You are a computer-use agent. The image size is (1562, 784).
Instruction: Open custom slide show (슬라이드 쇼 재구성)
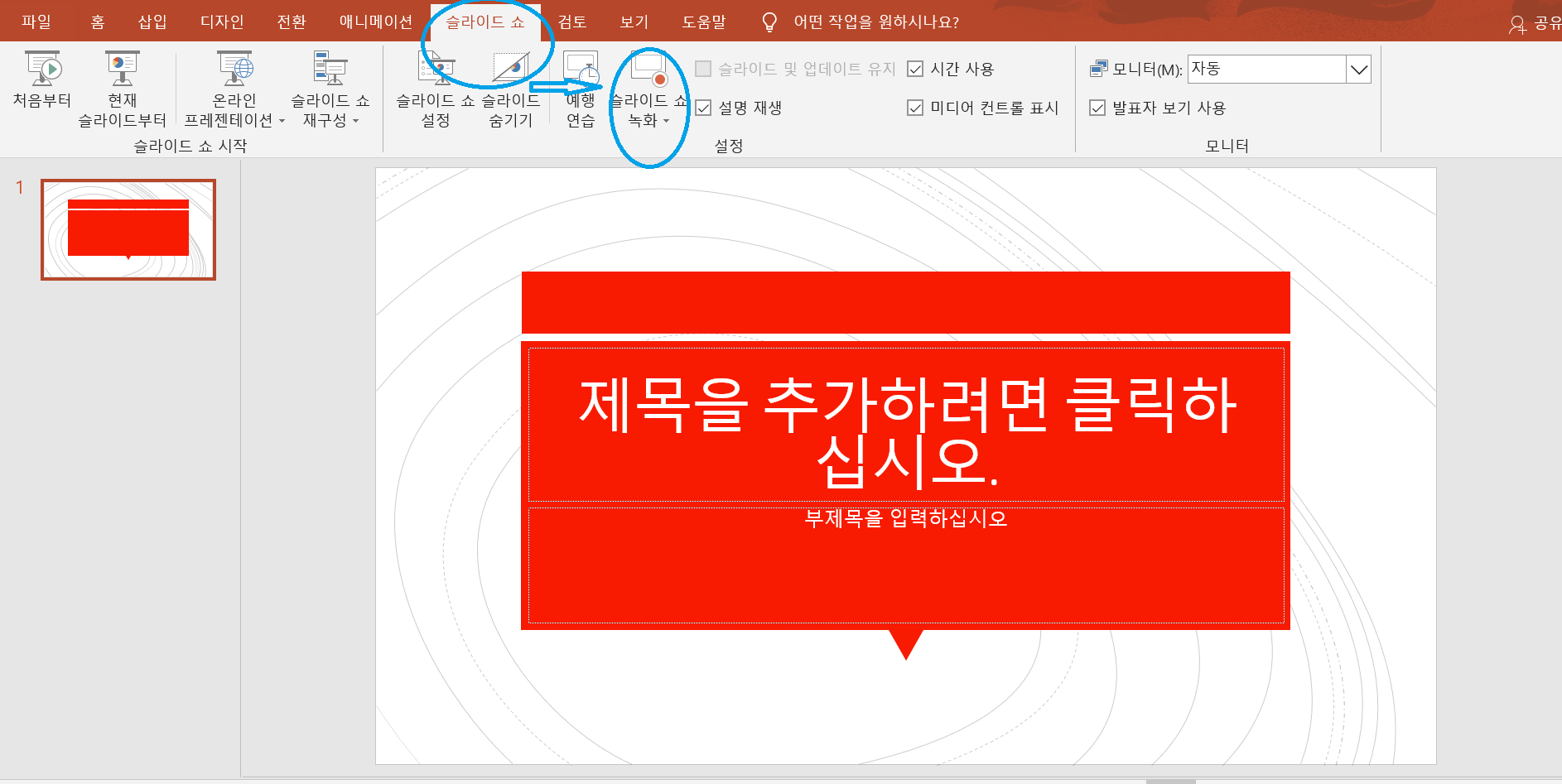pyautogui.click(x=330, y=89)
